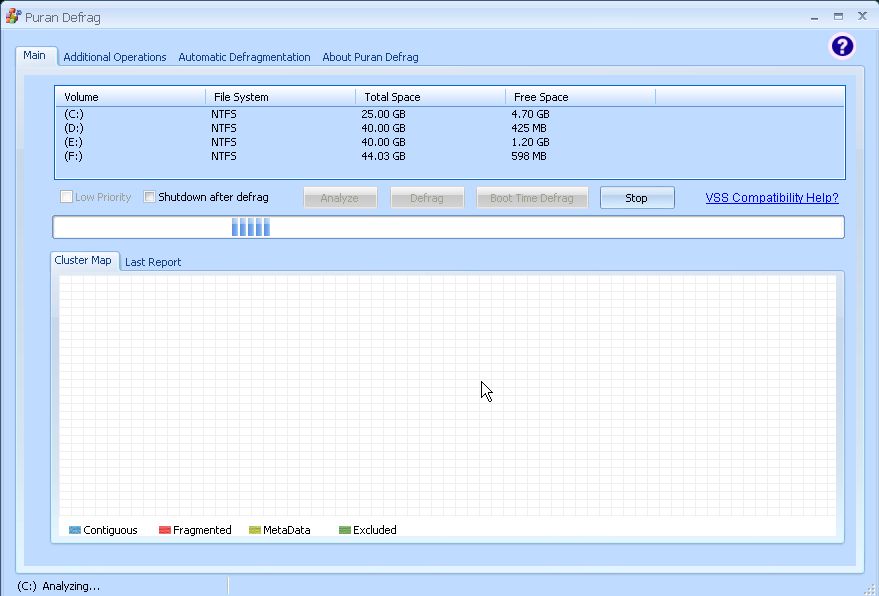Viewport: 879px width, 596px height.
Task: Select the Cluster Map tab
Action: click(83, 260)
